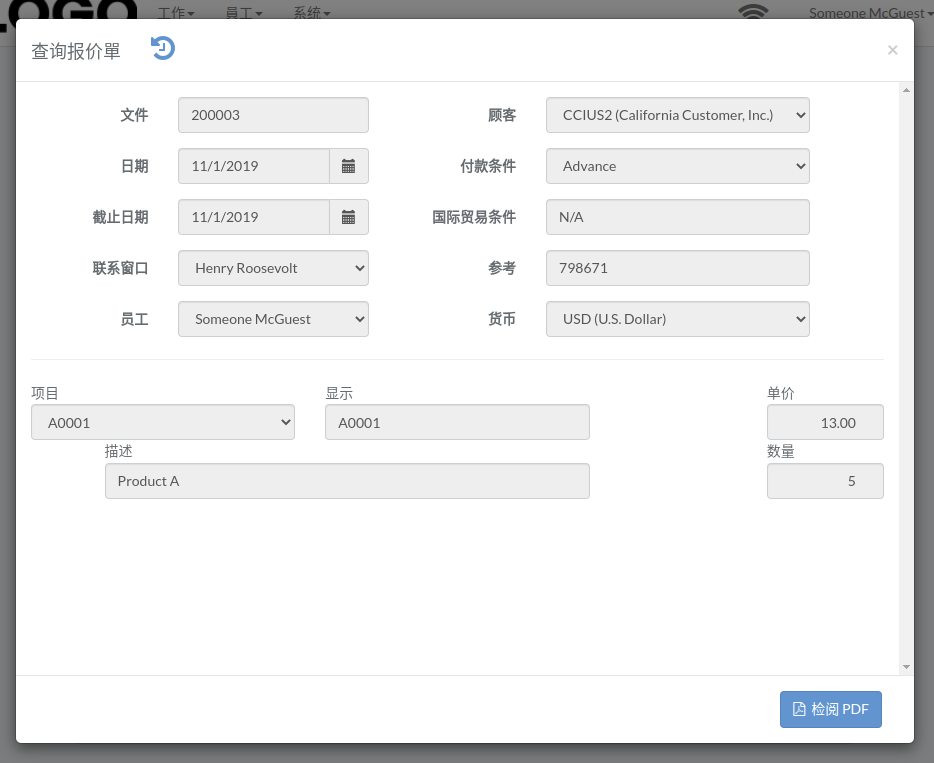Click the 显示 field showing A0001

click(457, 422)
